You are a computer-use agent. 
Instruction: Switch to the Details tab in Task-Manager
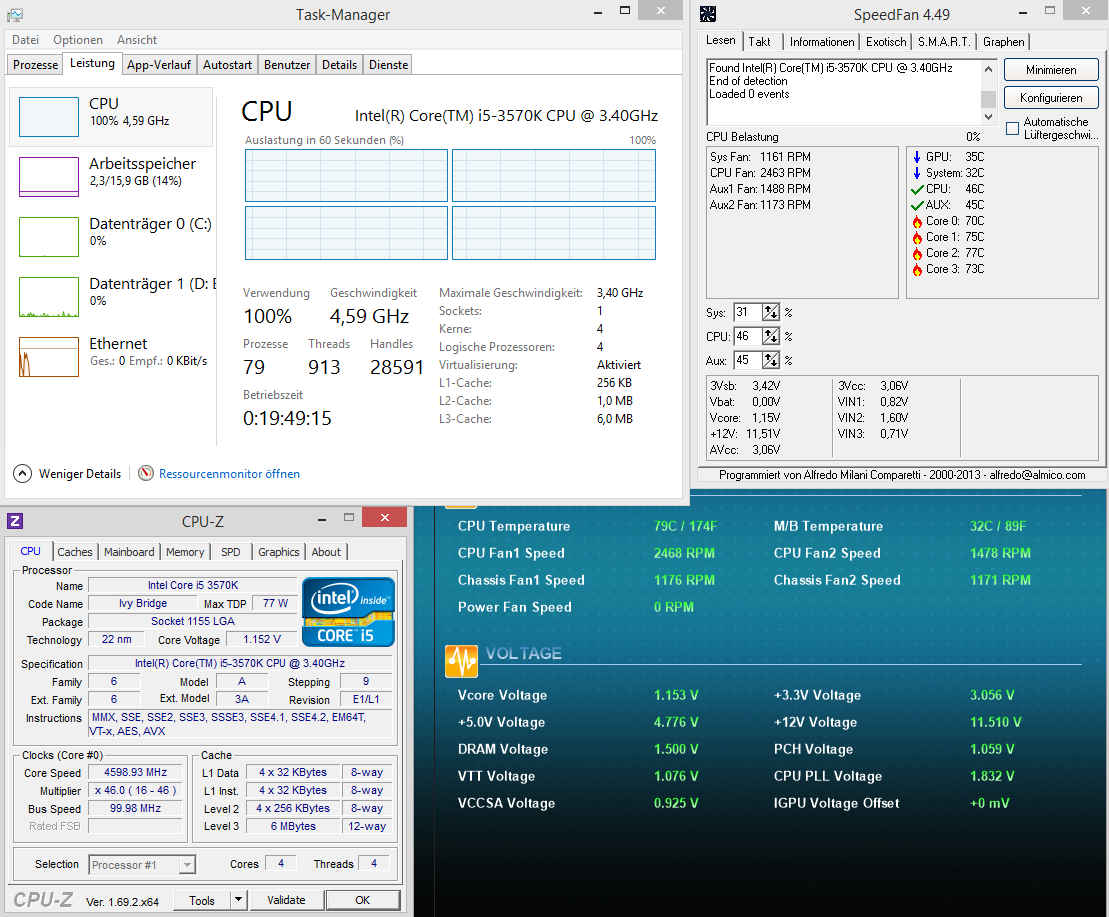pos(339,64)
